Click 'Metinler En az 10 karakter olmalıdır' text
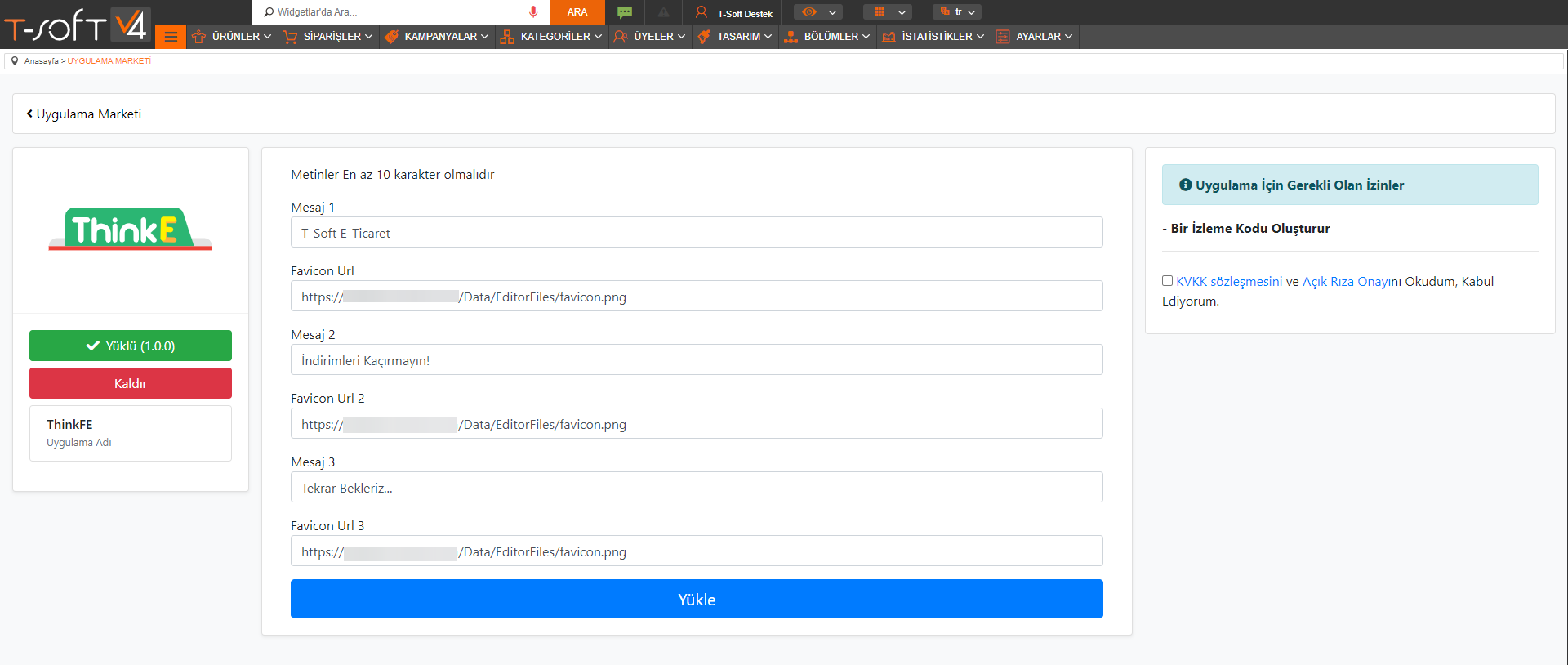Viewport: 1568px width, 665px height. click(x=393, y=175)
